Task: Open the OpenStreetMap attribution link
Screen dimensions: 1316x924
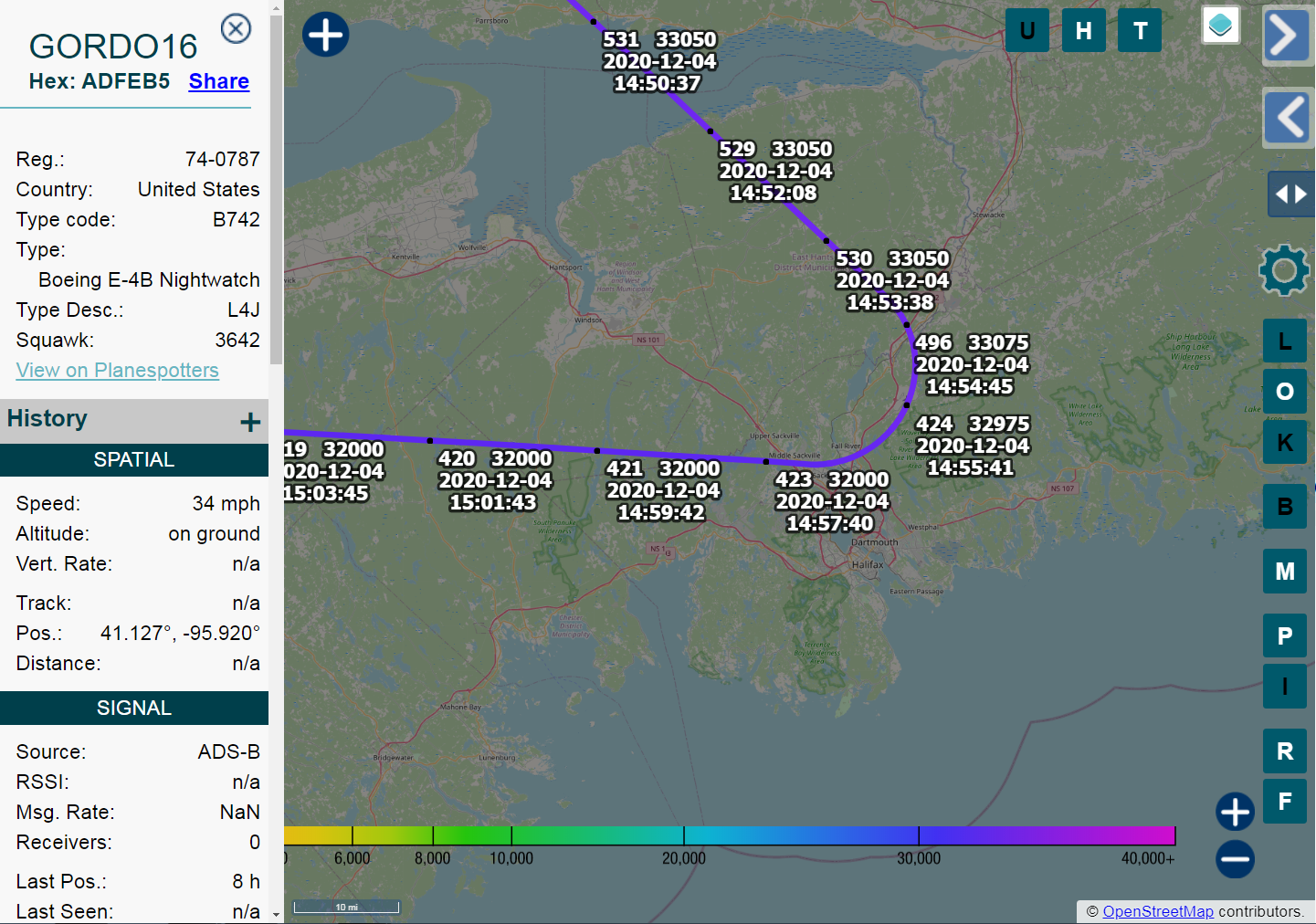Action: tap(1158, 911)
